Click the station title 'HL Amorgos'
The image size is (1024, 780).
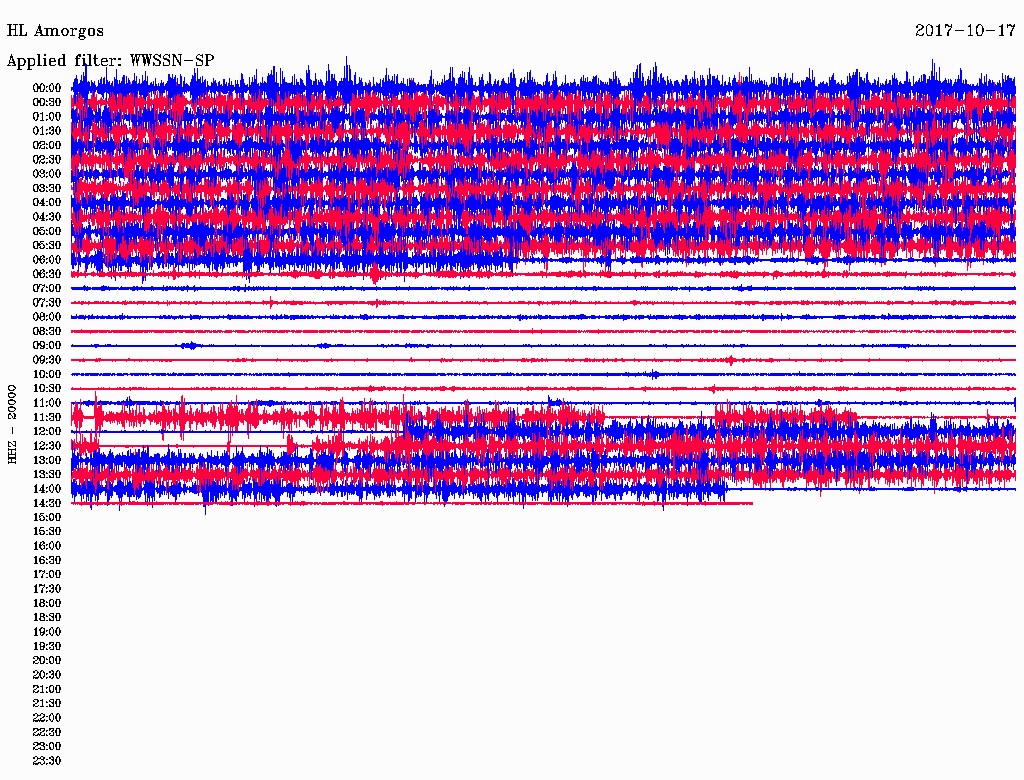(x=55, y=31)
